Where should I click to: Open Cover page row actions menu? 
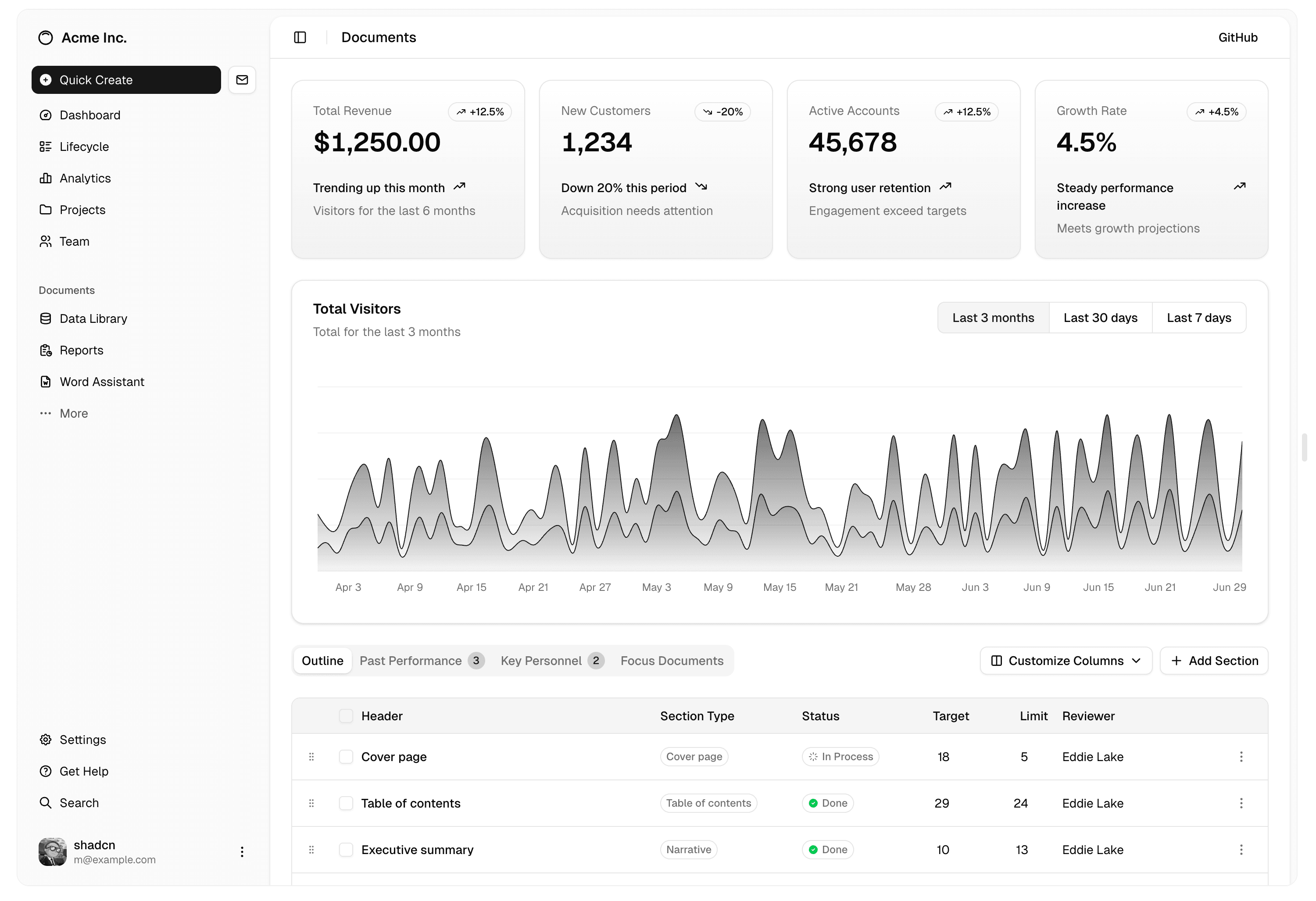point(1241,757)
